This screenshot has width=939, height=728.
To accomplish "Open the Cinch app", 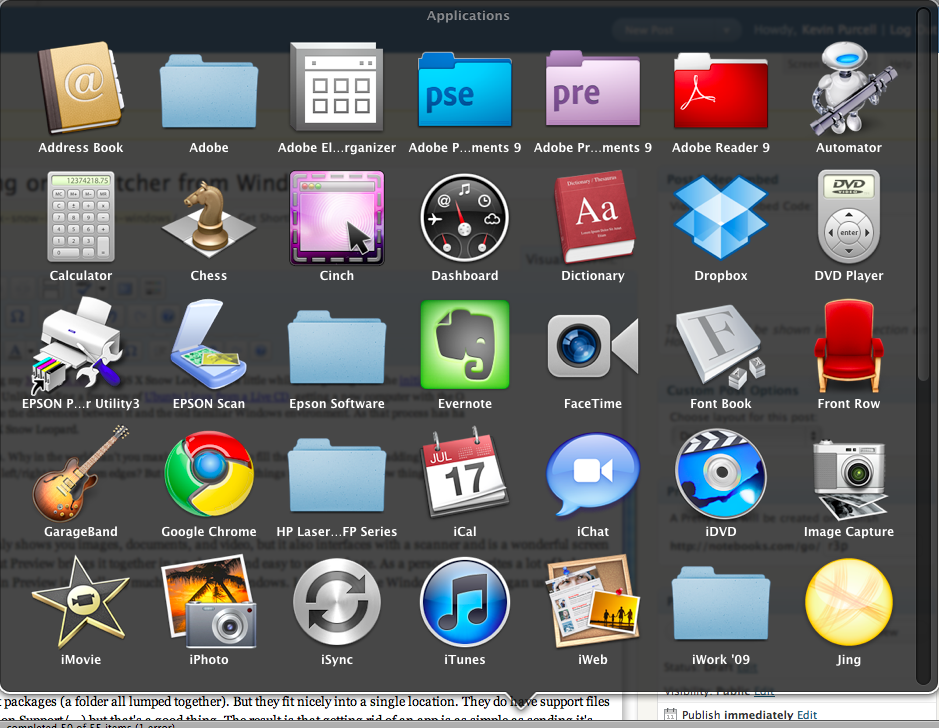I will tap(337, 217).
